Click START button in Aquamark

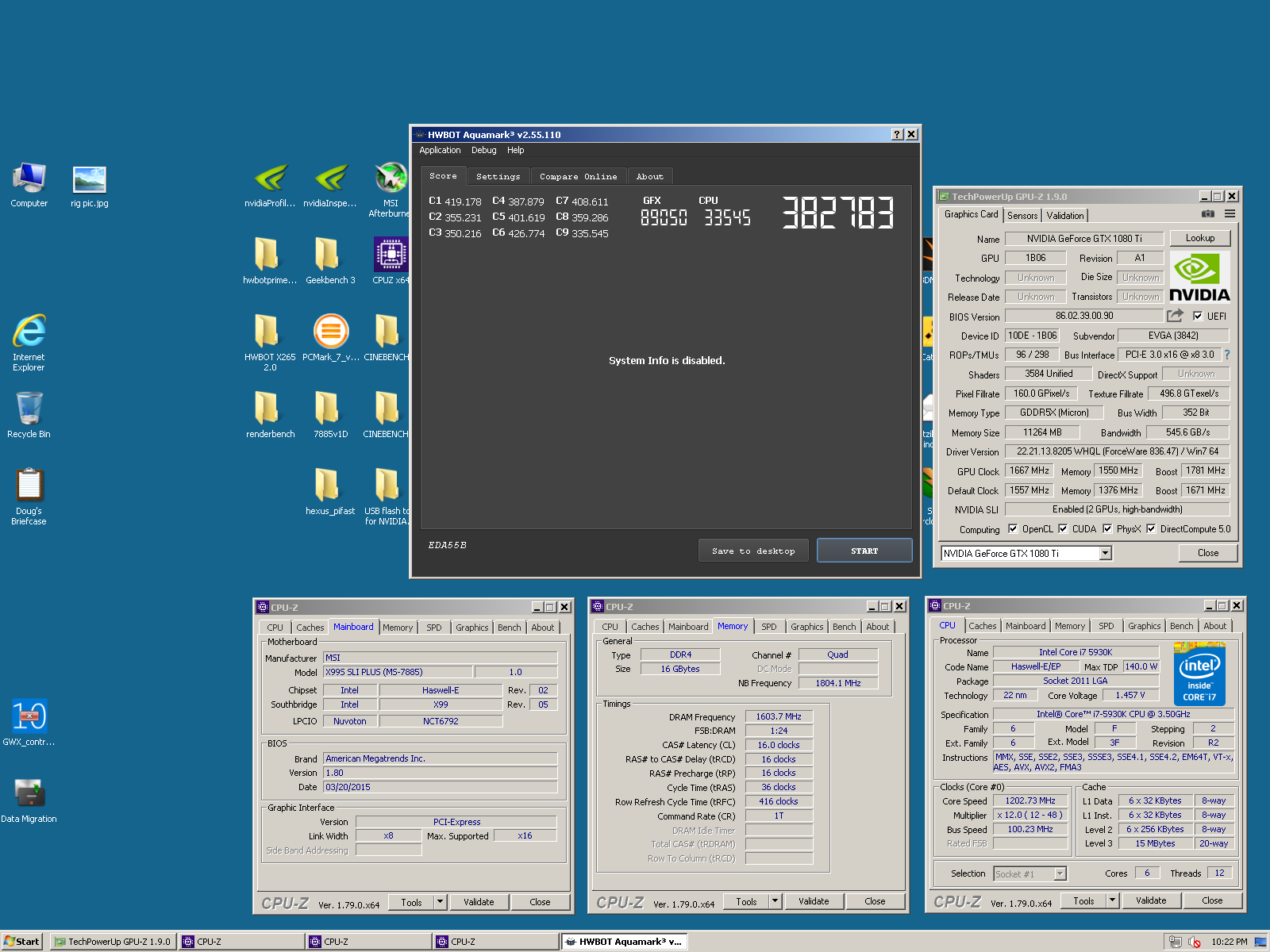click(x=864, y=551)
